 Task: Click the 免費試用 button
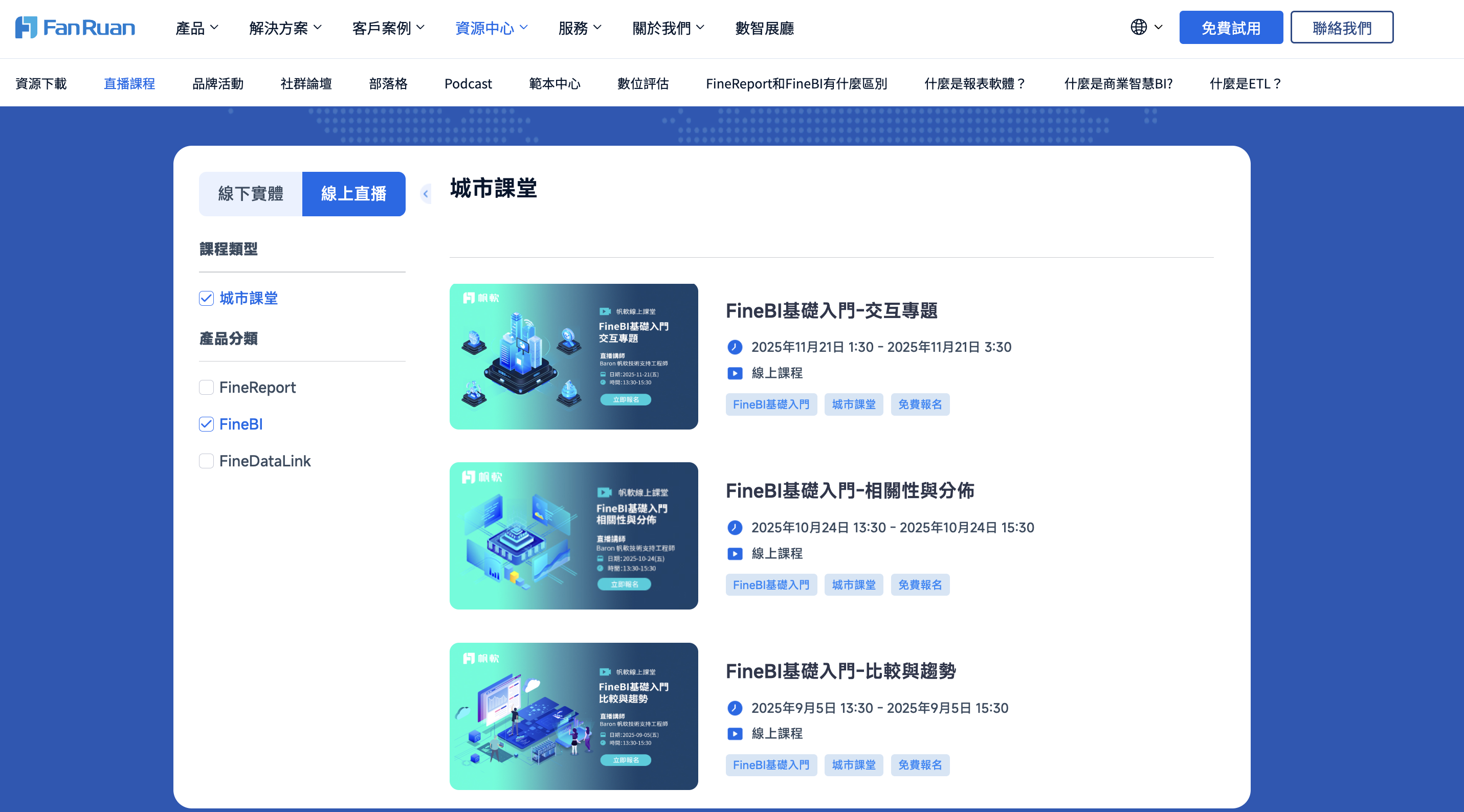pyautogui.click(x=1231, y=27)
